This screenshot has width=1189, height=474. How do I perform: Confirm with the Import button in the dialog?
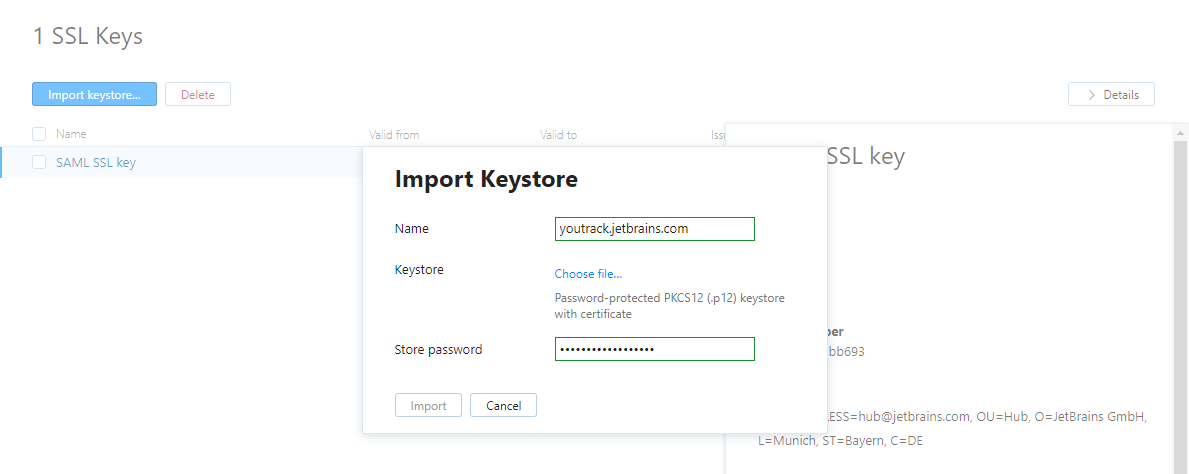coord(428,405)
